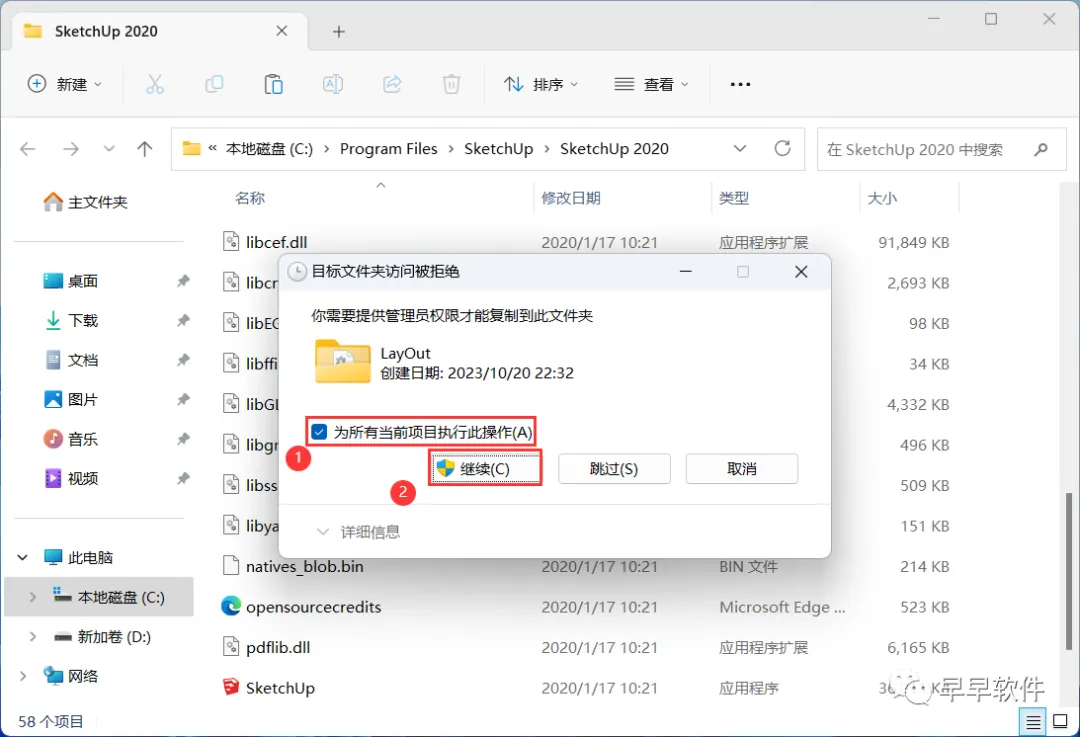Select the pdflib.dll file
Viewport: 1080px width, 737px height.
tap(278, 647)
